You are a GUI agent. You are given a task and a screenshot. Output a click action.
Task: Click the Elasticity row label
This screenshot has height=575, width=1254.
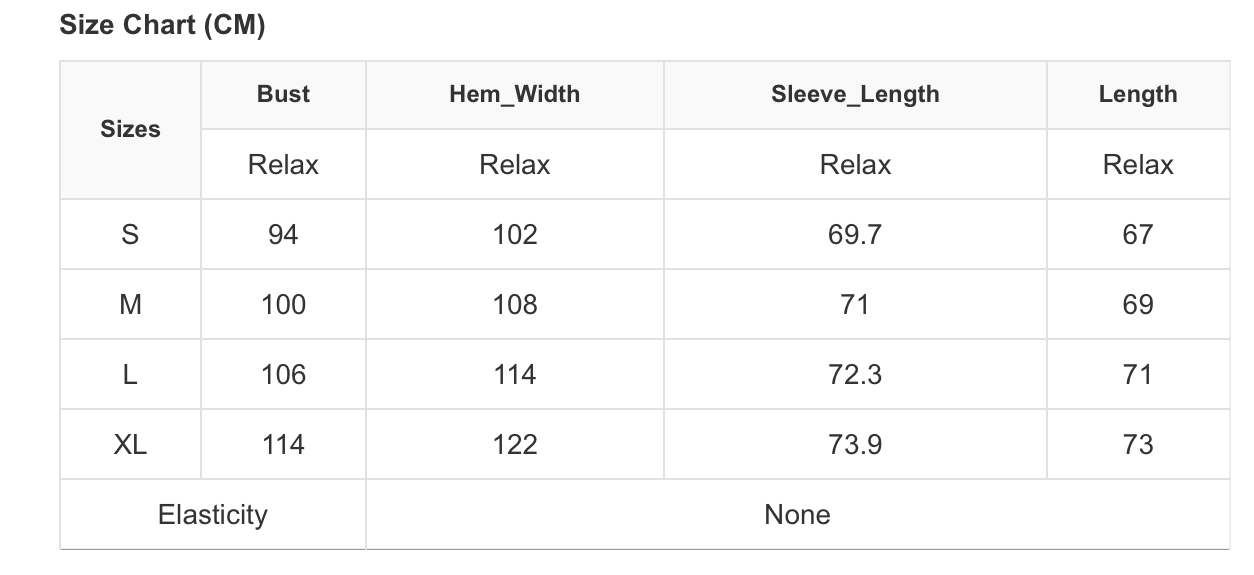[213, 514]
